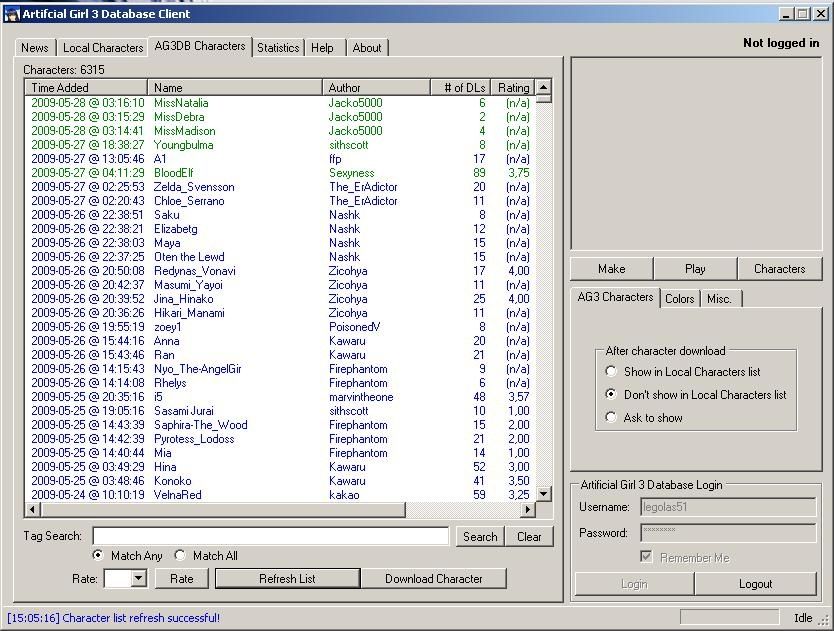This screenshot has width=834, height=631.
Task: Open the About tab
Action: [367, 48]
